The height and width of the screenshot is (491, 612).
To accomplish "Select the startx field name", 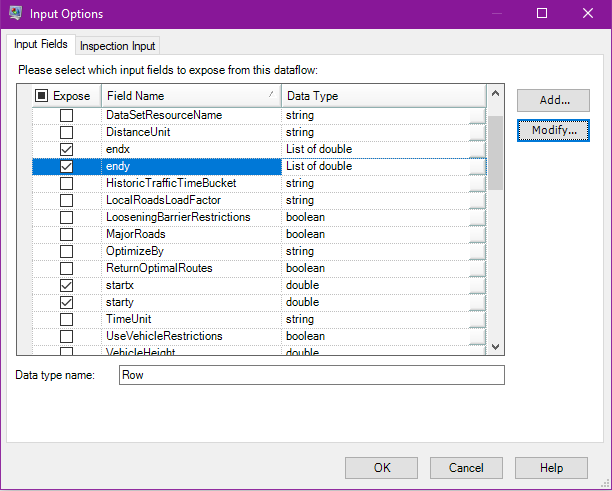I will 120,285.
